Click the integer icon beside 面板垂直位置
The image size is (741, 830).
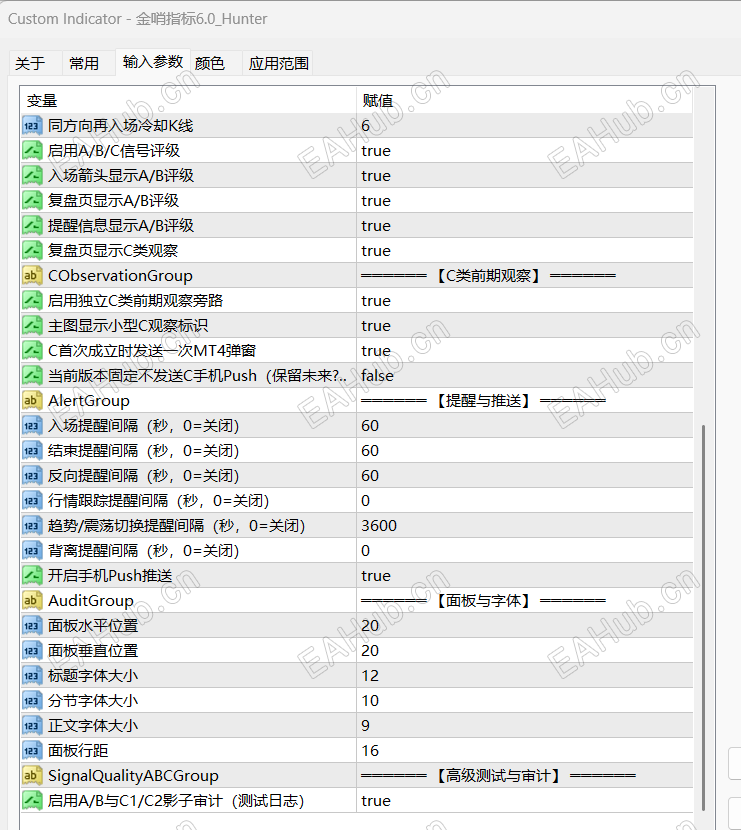32,651
